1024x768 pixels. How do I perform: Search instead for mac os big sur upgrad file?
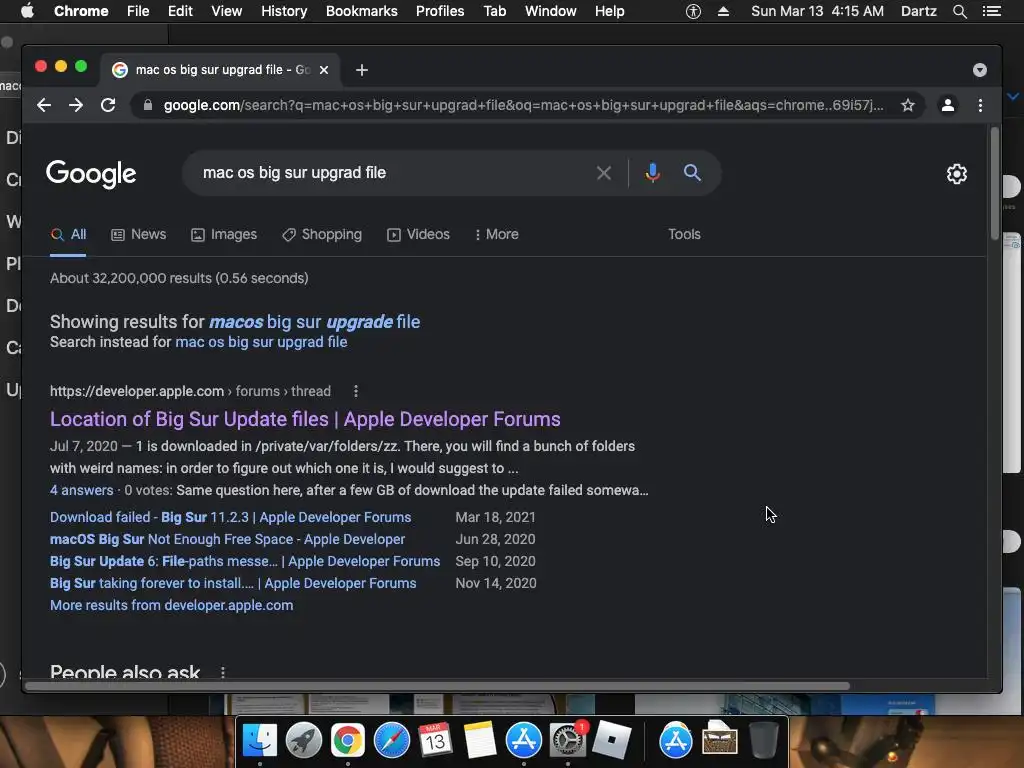point(261,342)
